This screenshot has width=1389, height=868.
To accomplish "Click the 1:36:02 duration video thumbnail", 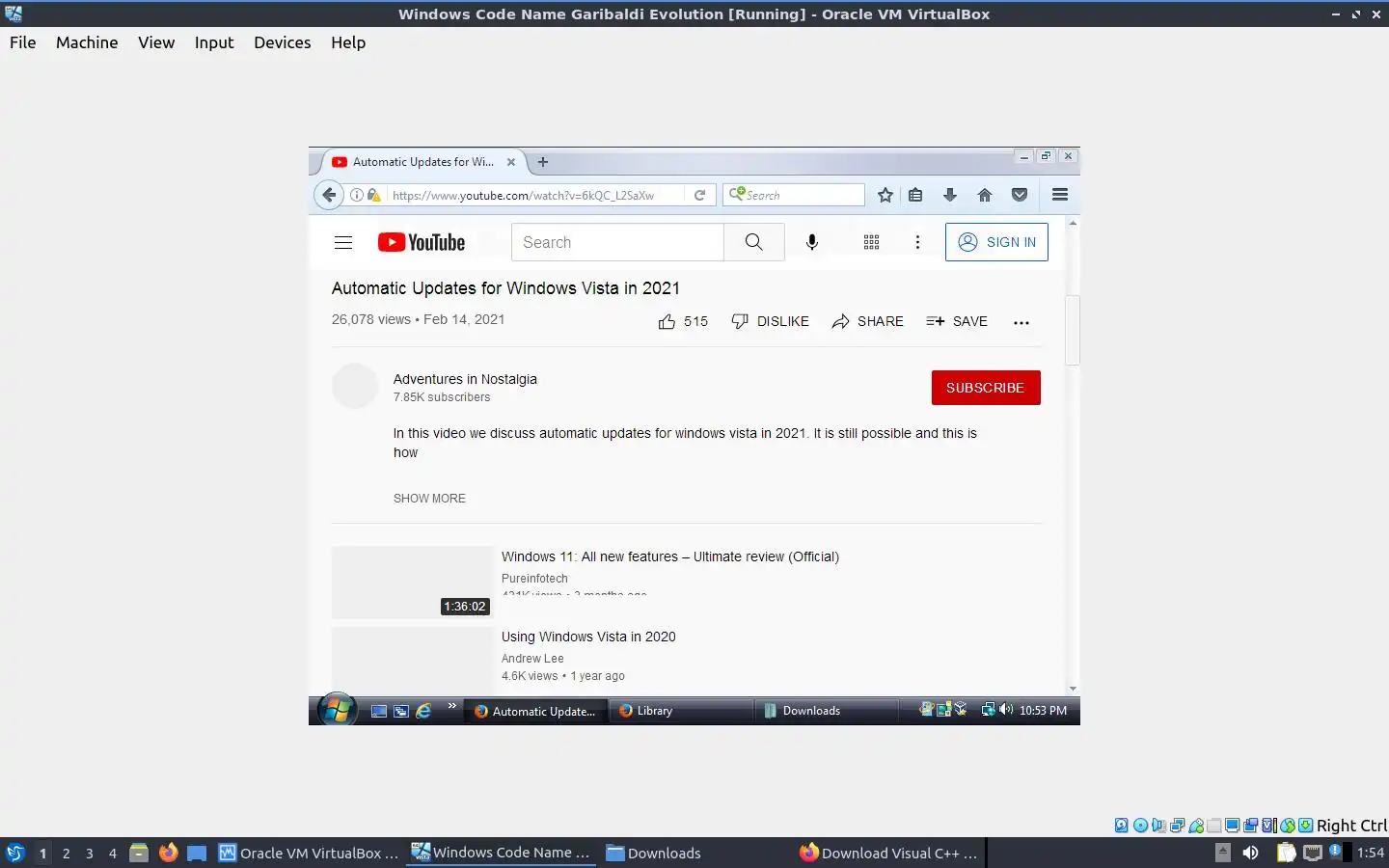I will (x=413, y=583).
